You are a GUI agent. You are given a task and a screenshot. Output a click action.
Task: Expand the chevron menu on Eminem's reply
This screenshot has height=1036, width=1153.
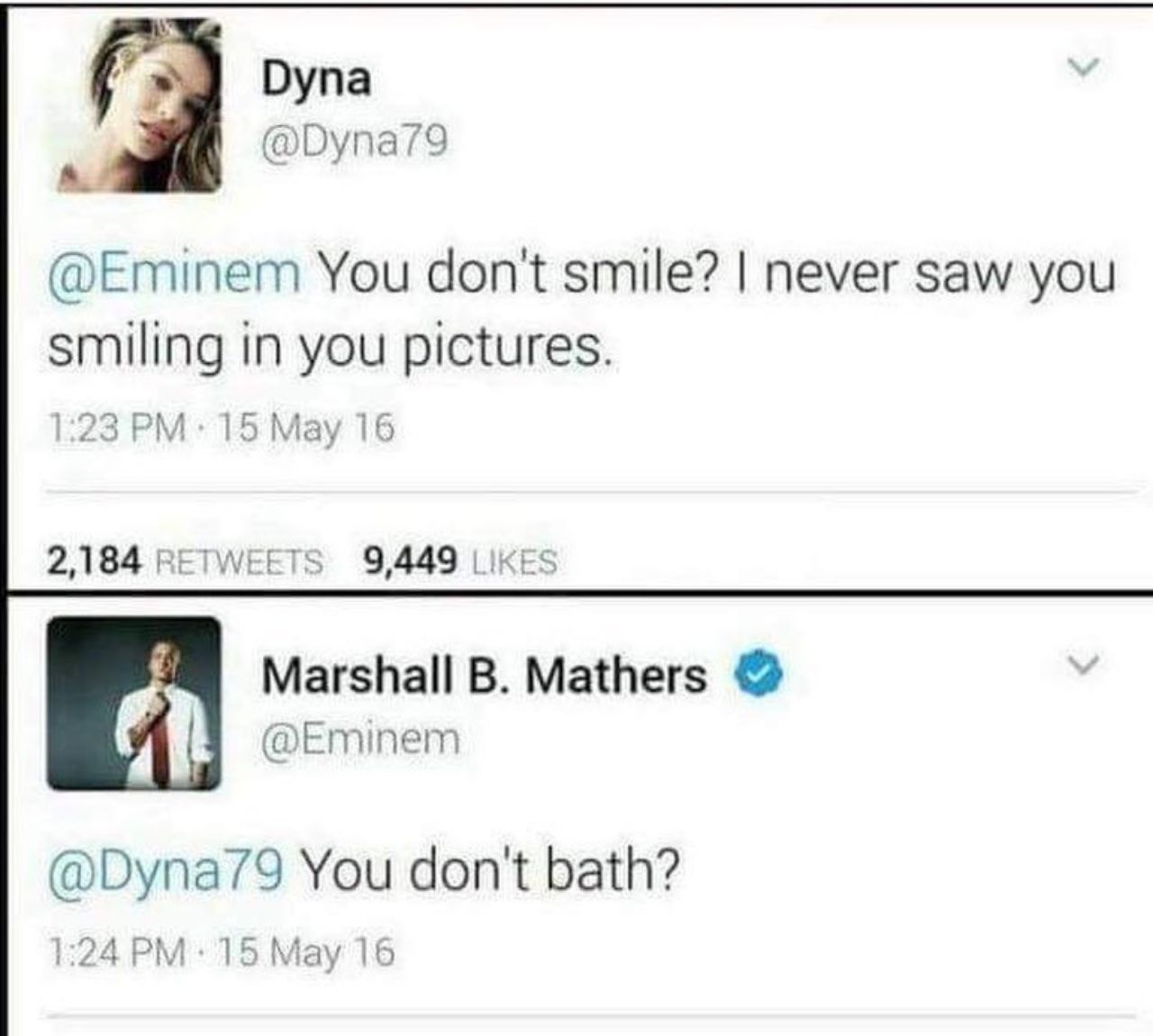pyautogui.click(x=1084, y=666)
